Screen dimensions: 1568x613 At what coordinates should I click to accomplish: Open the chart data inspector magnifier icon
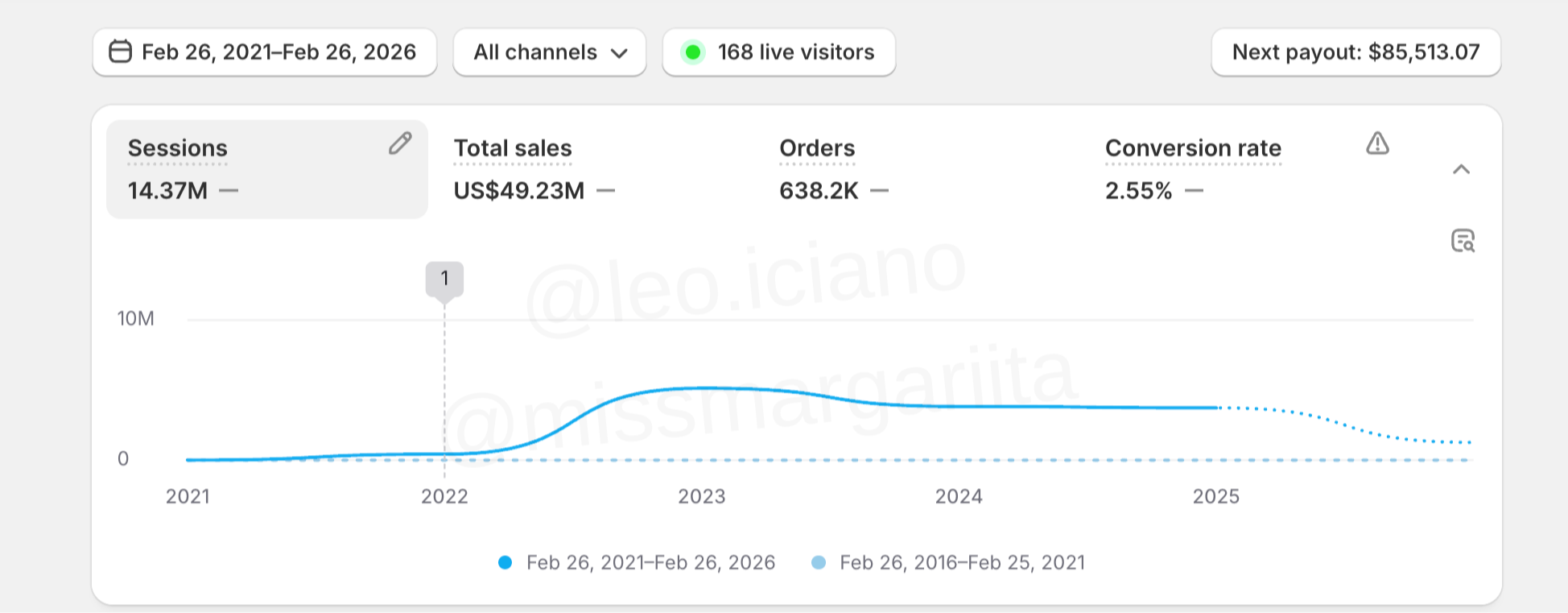coord(1465,241)
